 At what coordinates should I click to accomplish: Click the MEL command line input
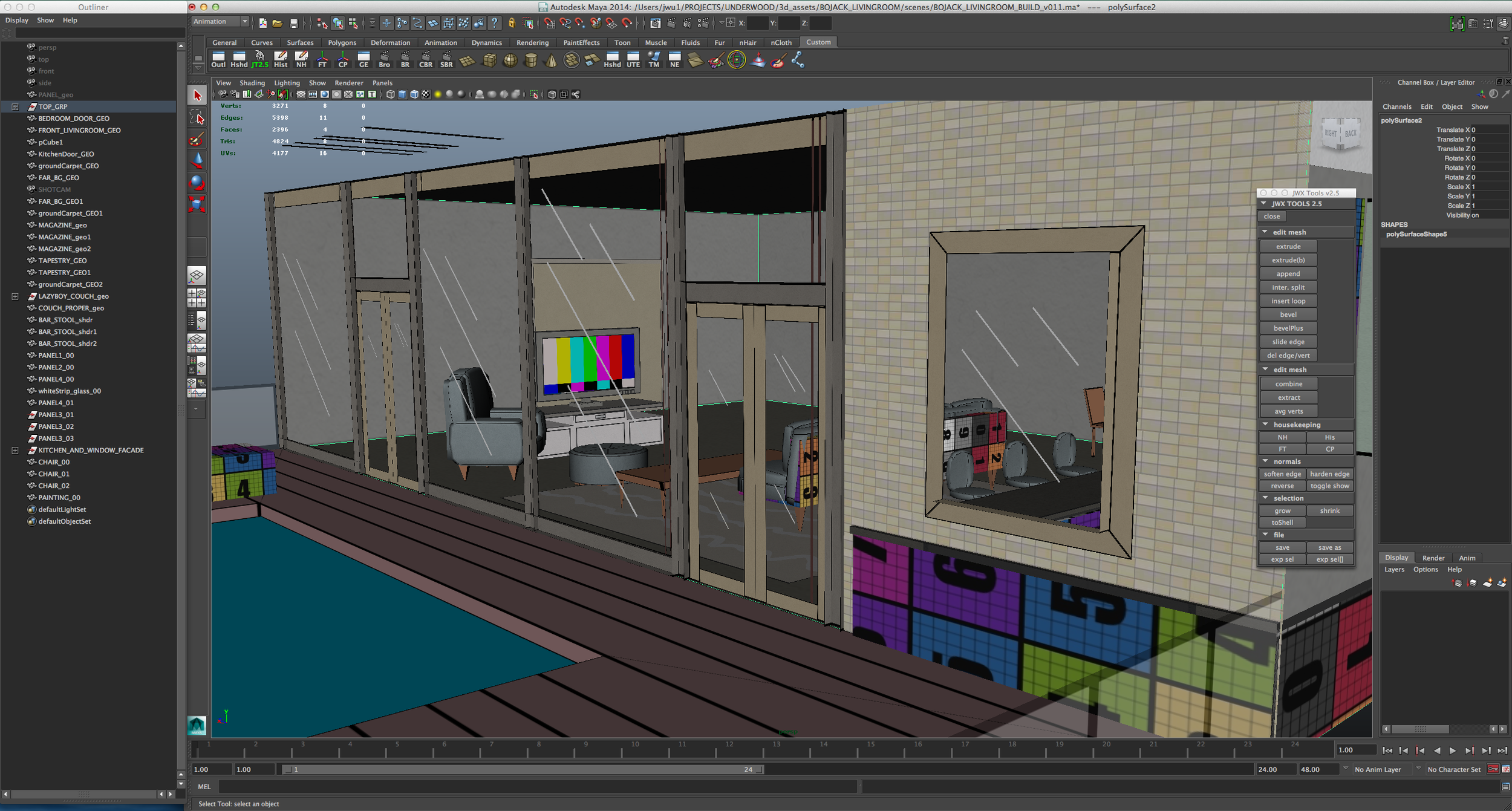pos(538,787)
